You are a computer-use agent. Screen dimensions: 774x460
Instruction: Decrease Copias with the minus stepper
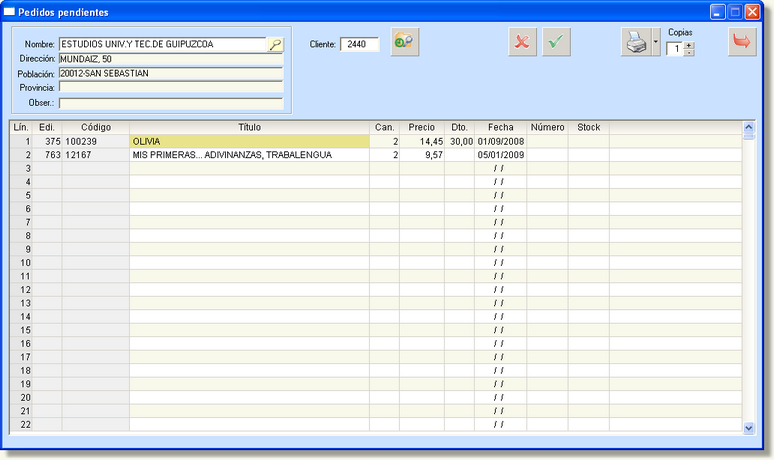click(x=689, y=52)
